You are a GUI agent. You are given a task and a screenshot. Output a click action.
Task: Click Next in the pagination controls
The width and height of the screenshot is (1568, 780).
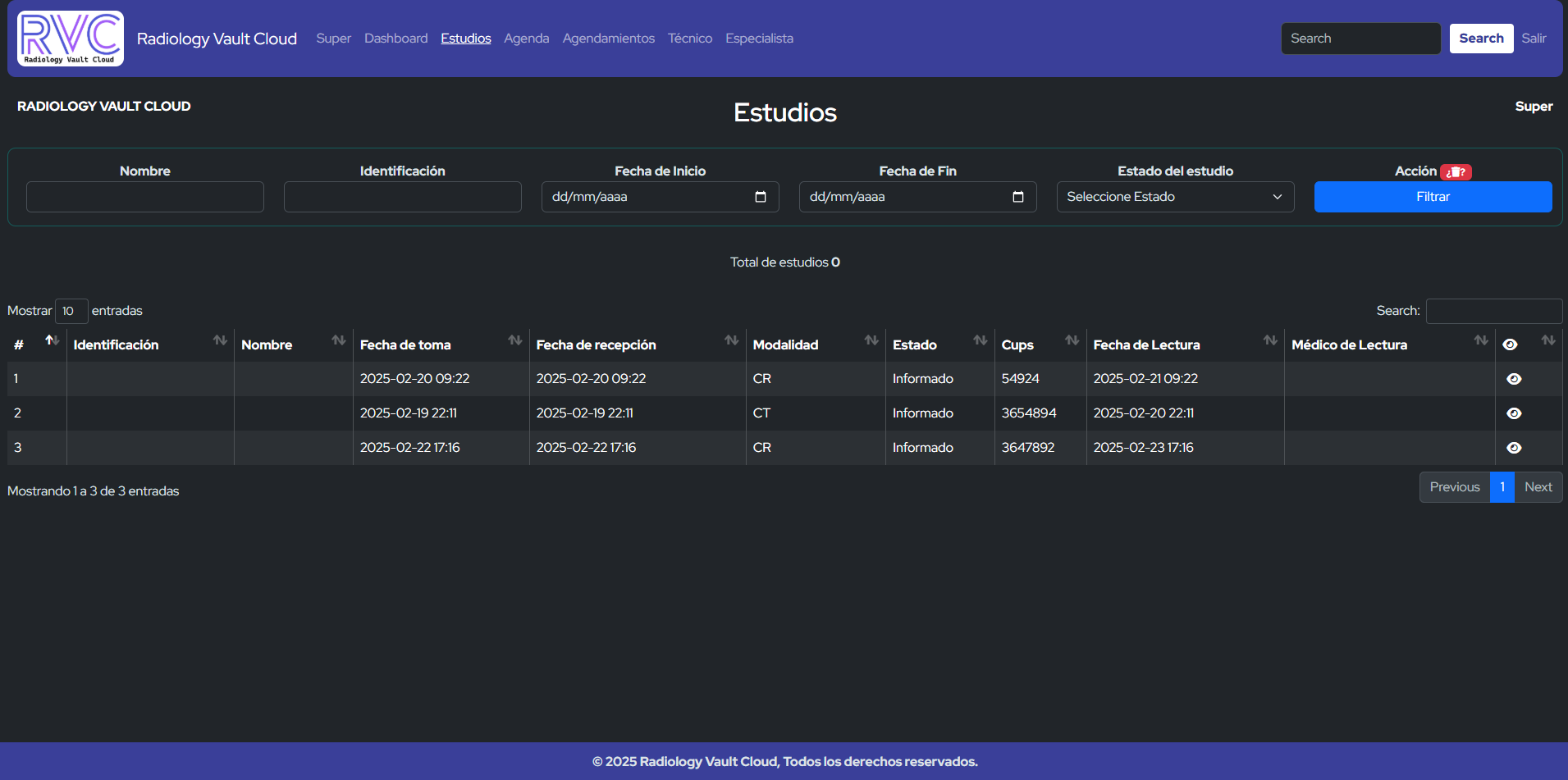(x=1538, y=486)
